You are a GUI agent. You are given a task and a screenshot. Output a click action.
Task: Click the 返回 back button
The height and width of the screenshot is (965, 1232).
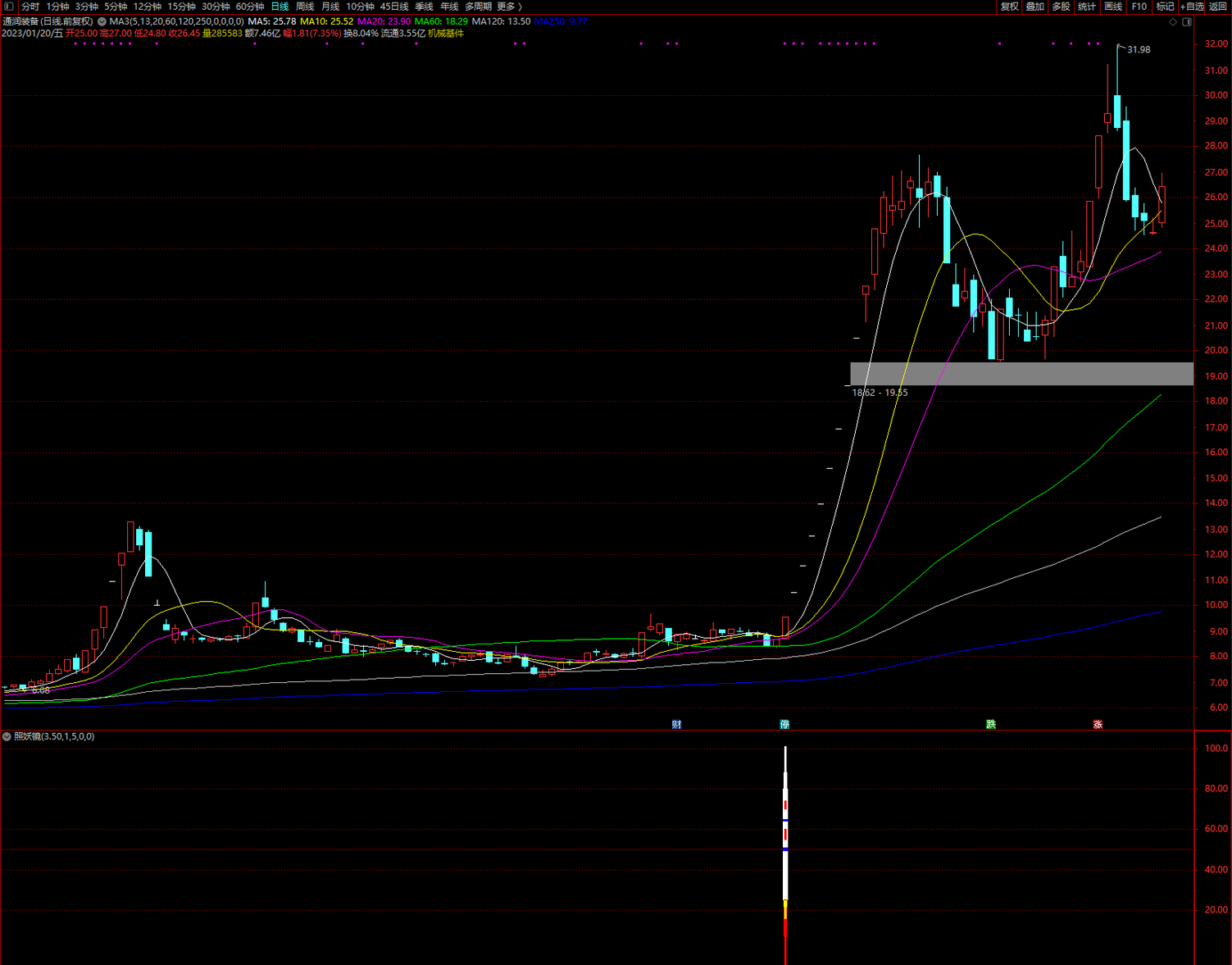point(1218,7)
